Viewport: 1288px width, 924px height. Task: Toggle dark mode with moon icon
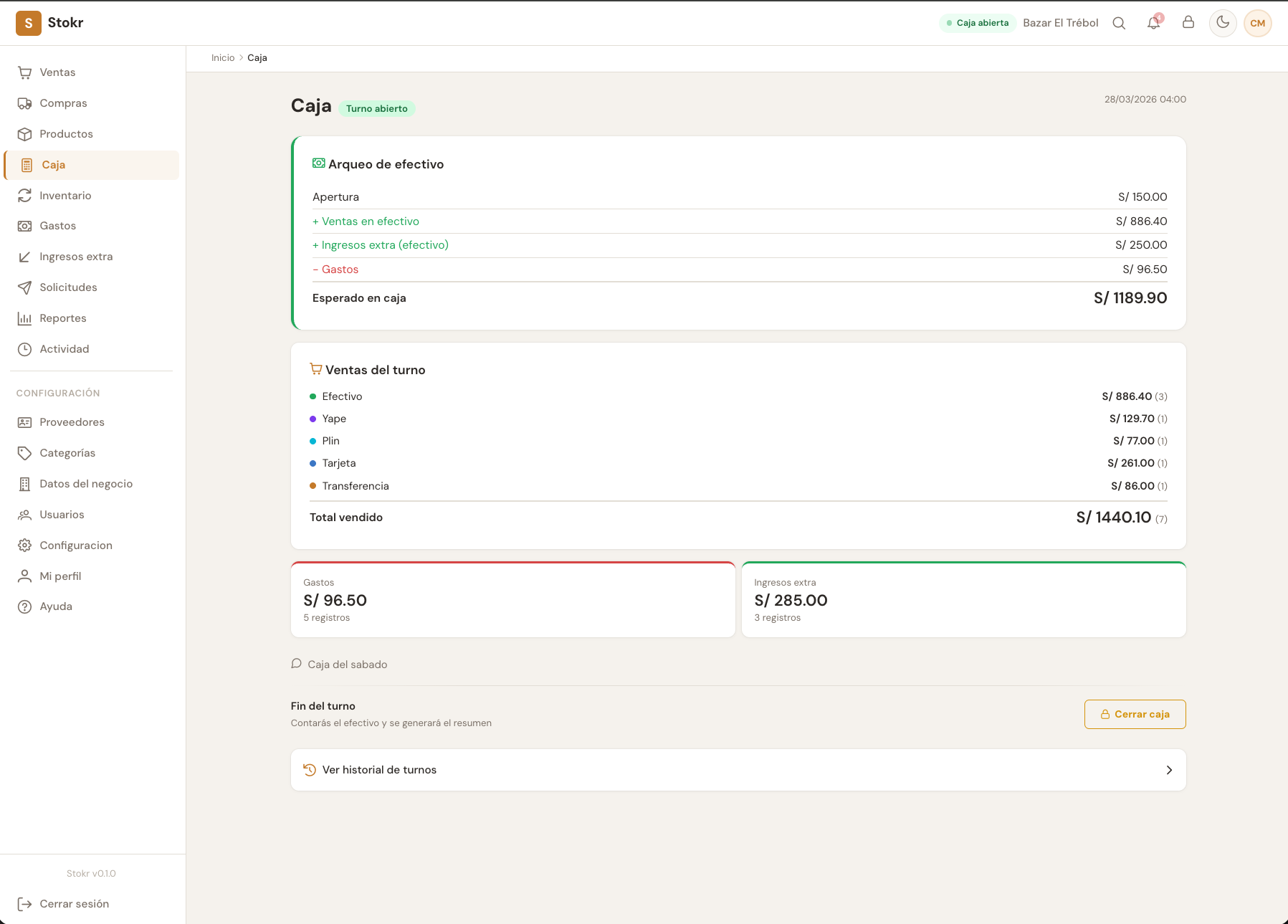point(1223,23)
